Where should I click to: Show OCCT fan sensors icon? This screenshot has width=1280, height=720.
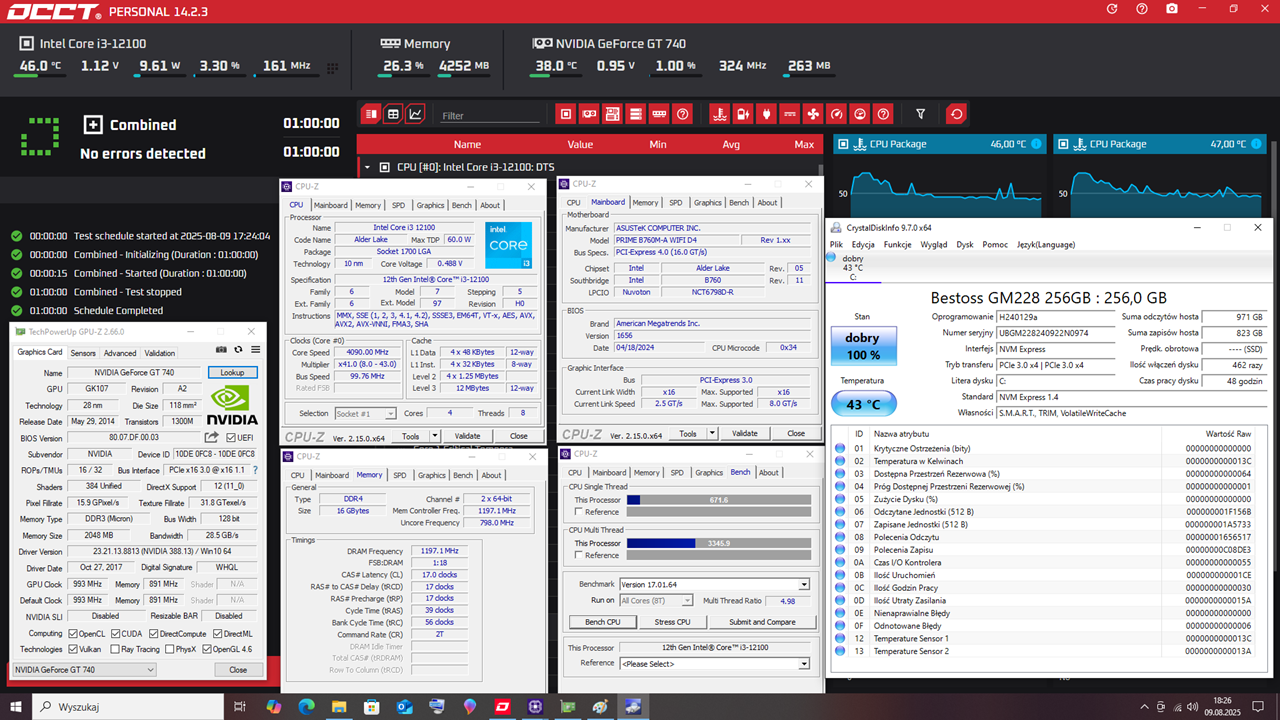pos(813,114)
